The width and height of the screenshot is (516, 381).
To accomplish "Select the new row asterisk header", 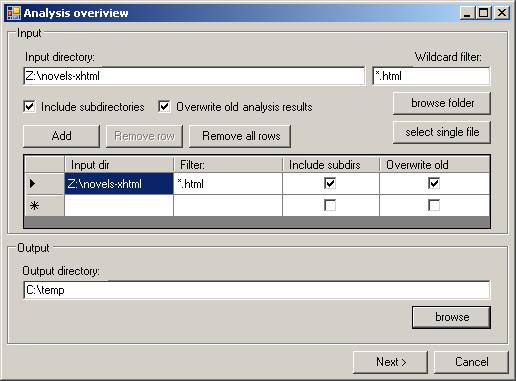I will pyautogui.click(x=45, y=205).
